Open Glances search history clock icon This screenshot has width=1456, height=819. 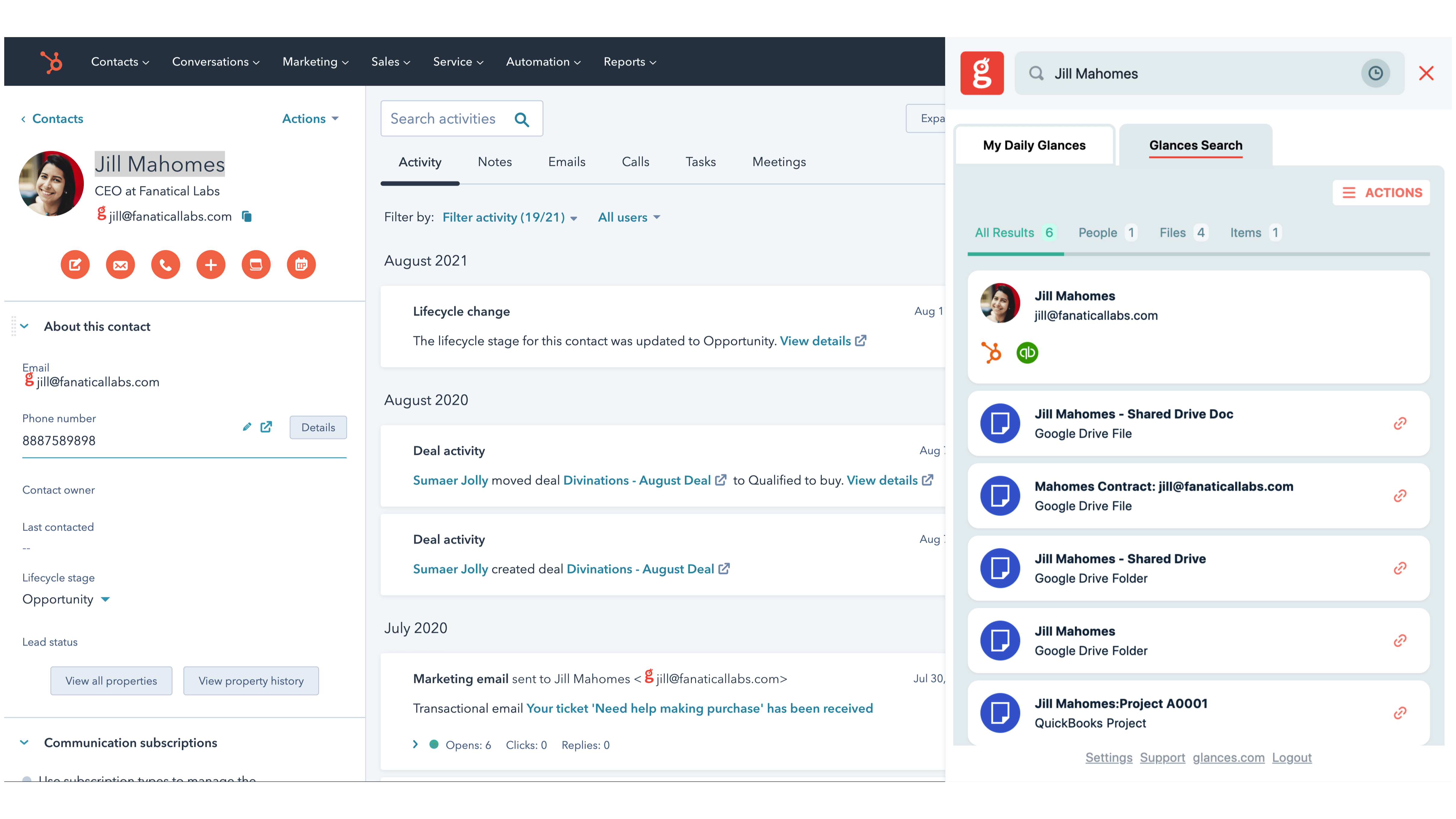(1375, 74)
